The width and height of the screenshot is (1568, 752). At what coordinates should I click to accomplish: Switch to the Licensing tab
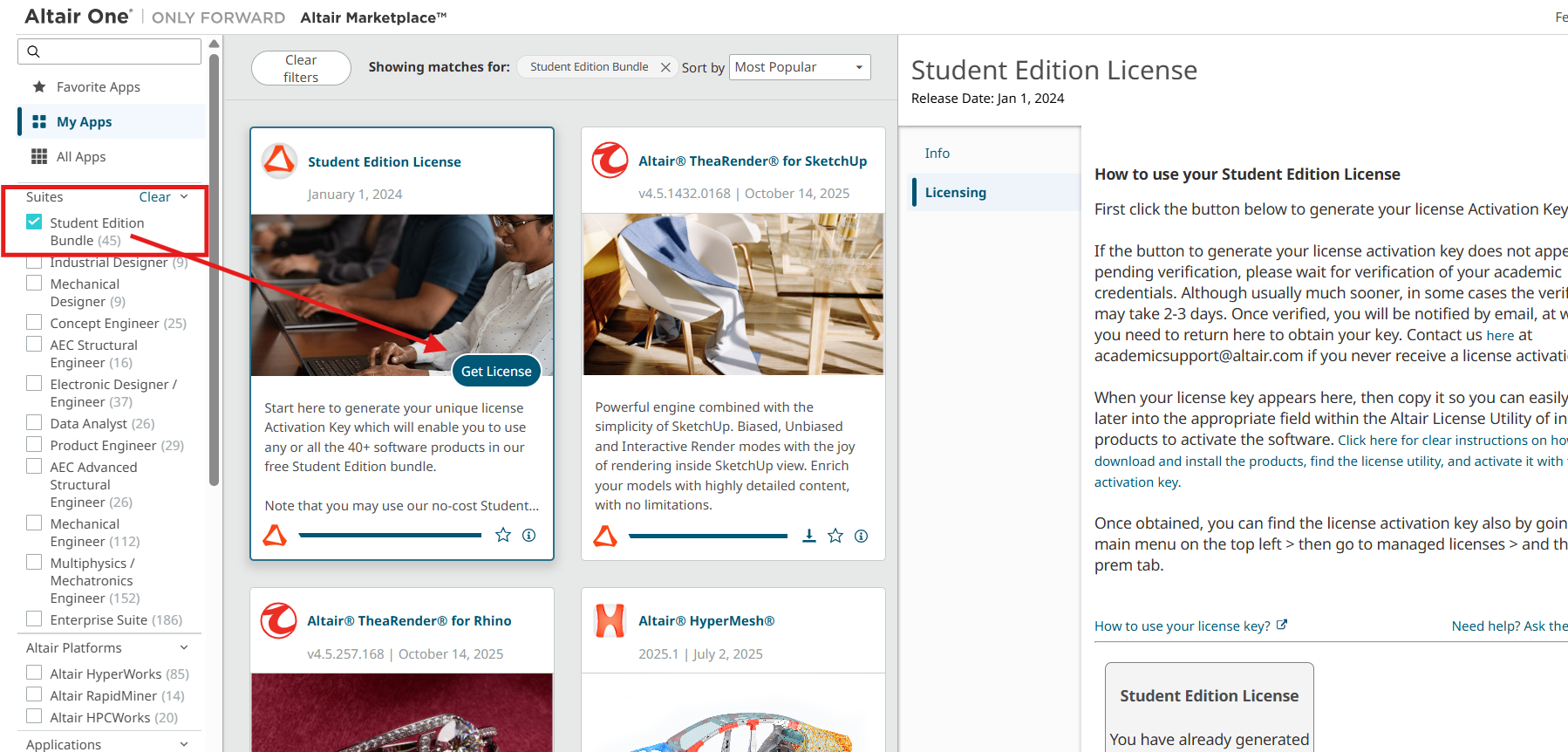tap(956, 193)
